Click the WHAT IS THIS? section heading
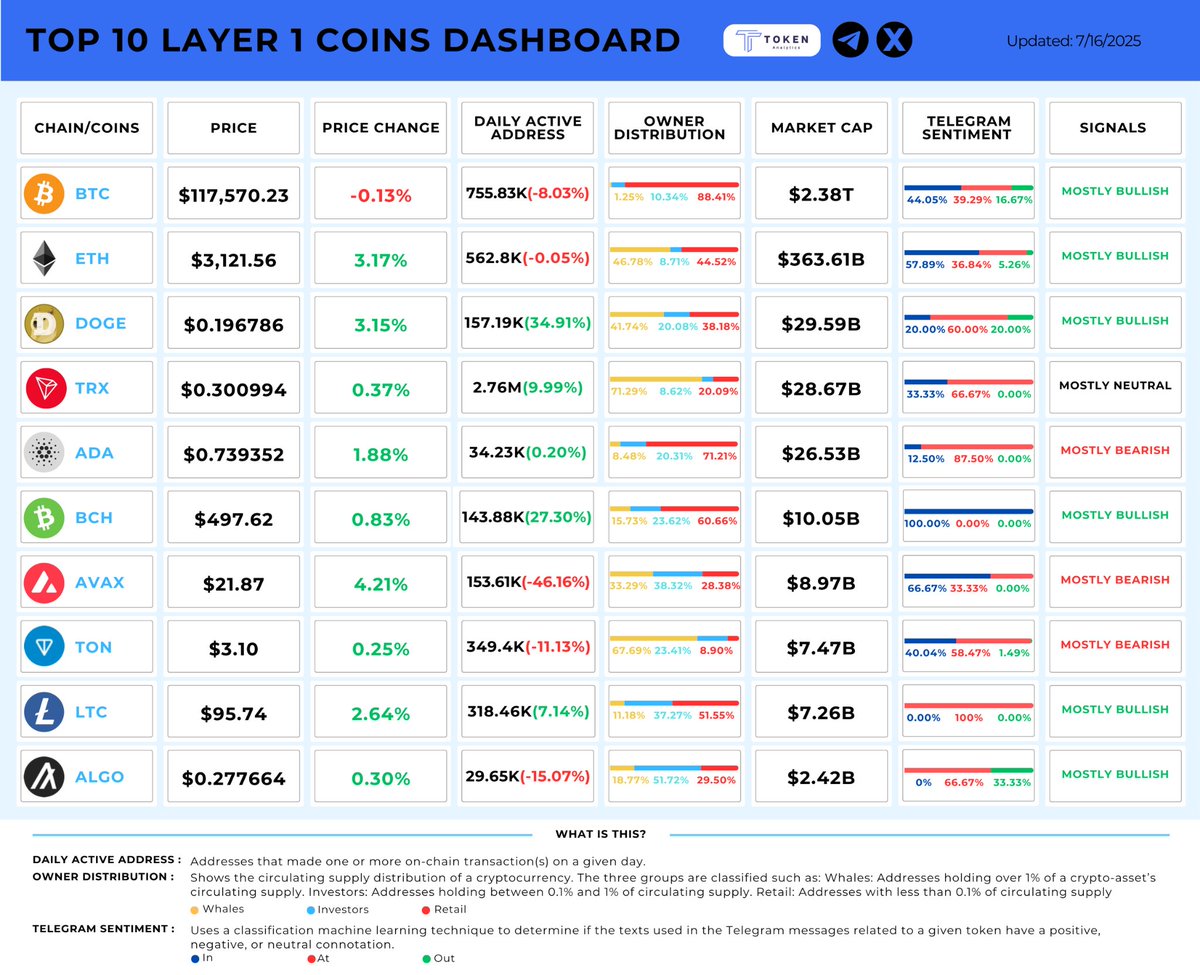This screenshot has height=975, width=1200. [x=600, y=834]
